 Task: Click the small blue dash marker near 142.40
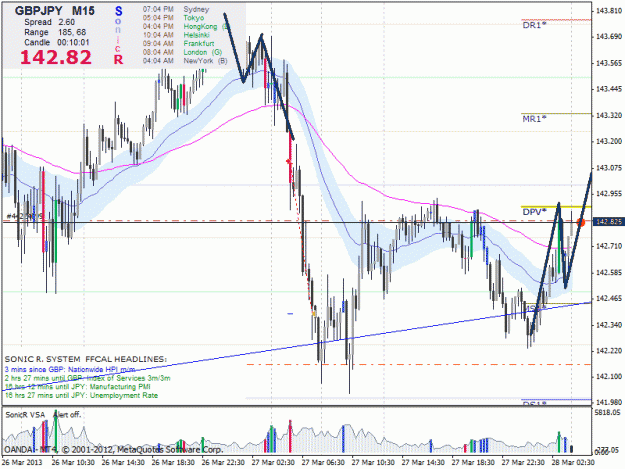point(290,314)
